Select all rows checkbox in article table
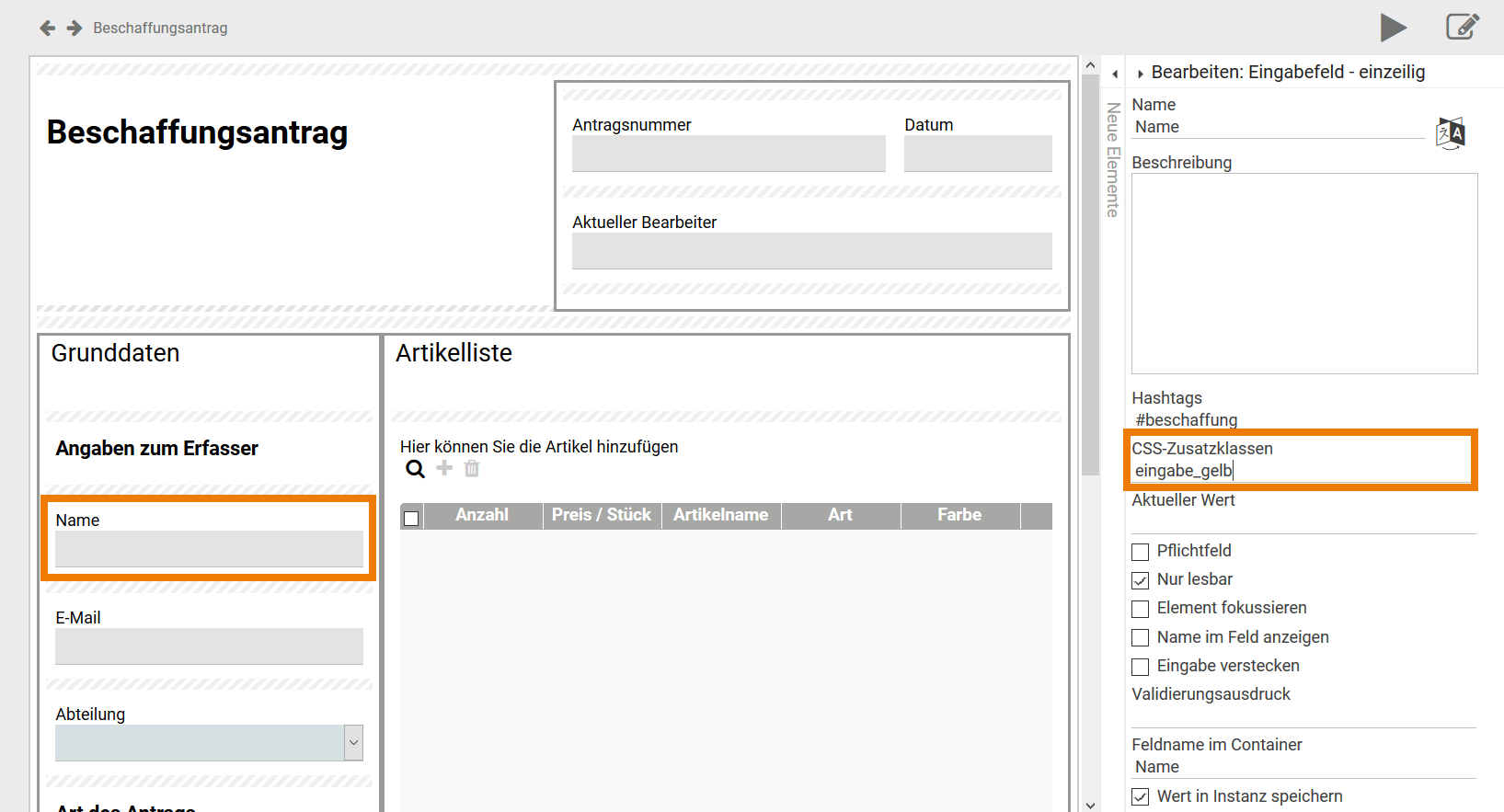 point(411,518)
